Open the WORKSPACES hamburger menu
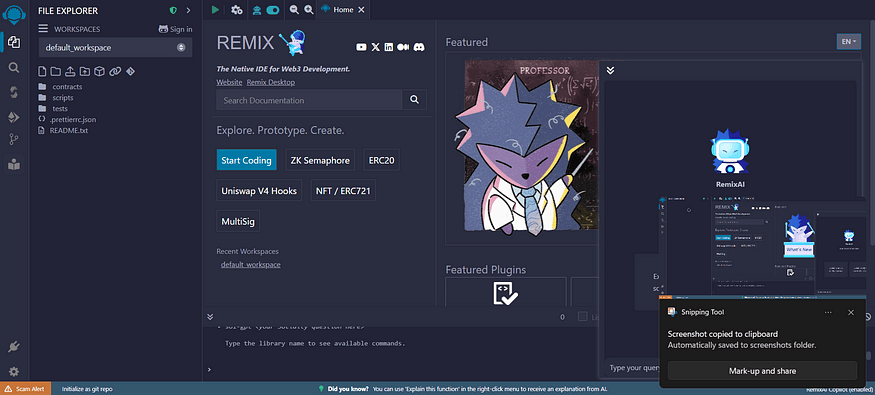This screenshot has width=875, height=395. tap(43, 29)
